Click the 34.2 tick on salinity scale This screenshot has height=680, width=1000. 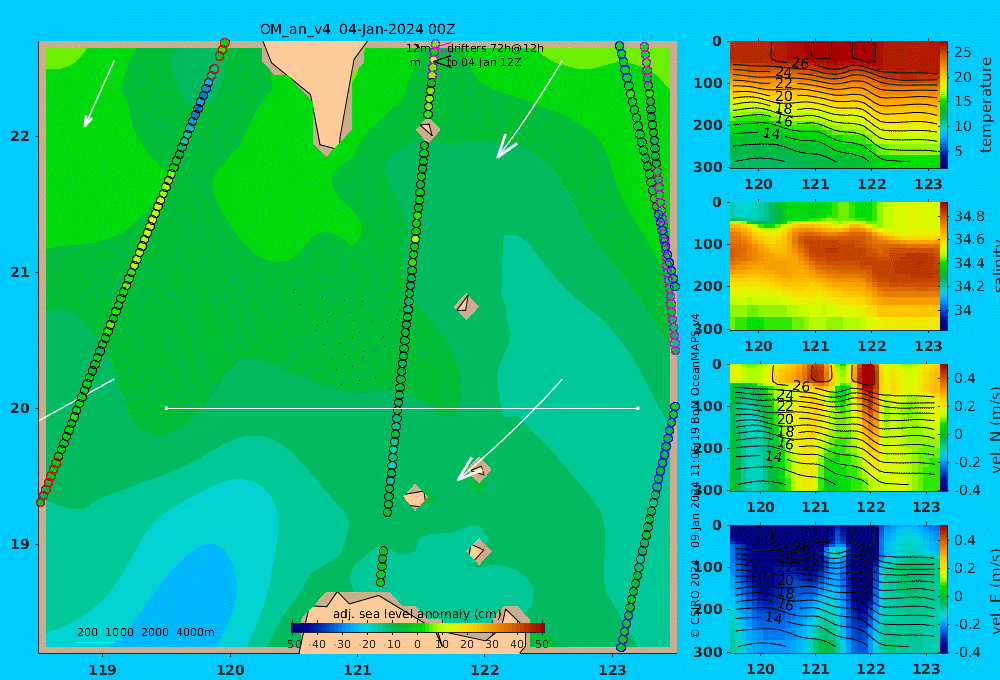tap(969, 286)
